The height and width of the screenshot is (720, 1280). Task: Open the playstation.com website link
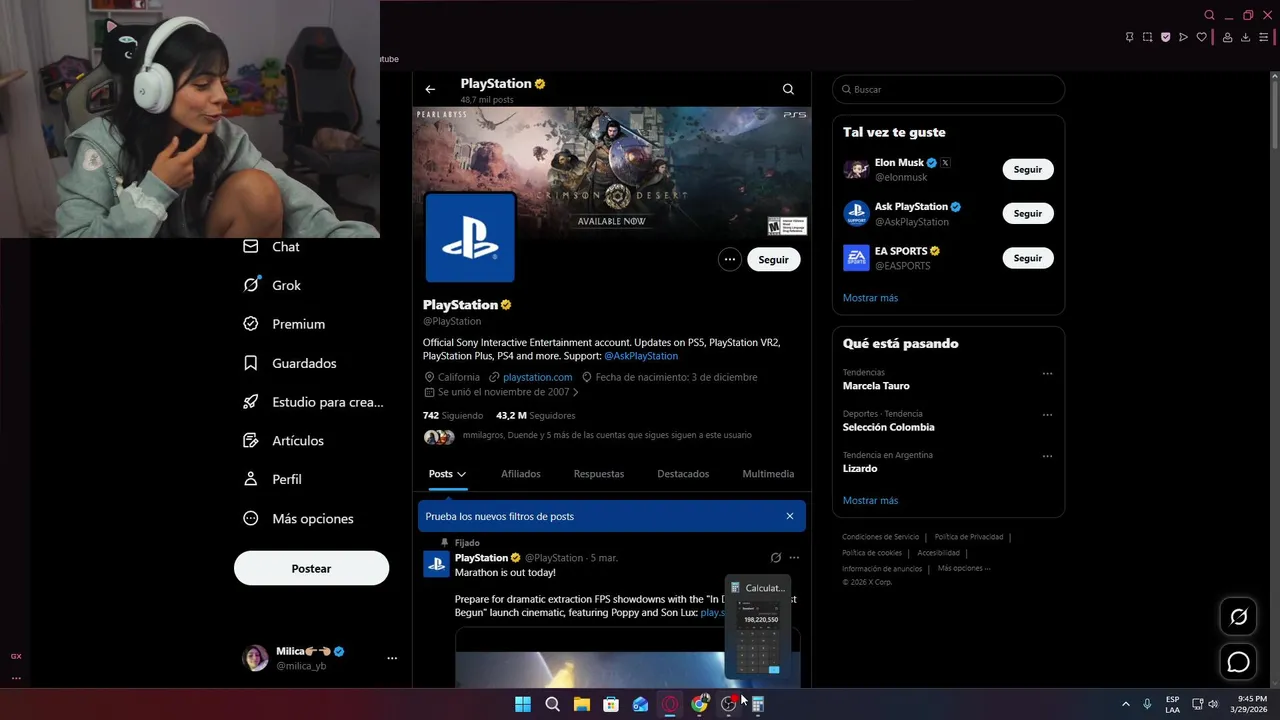tap(537, 377)
